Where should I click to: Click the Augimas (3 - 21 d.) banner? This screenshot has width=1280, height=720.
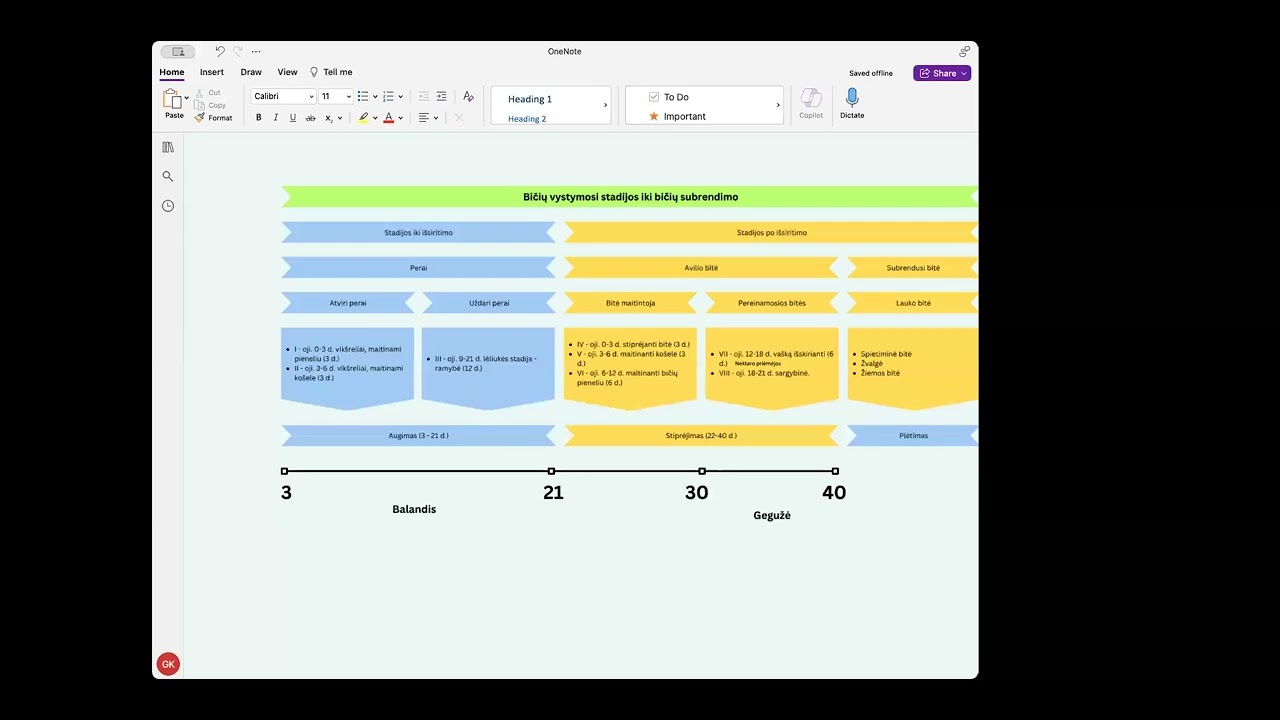pyautogui.click(x=418, y=436)
